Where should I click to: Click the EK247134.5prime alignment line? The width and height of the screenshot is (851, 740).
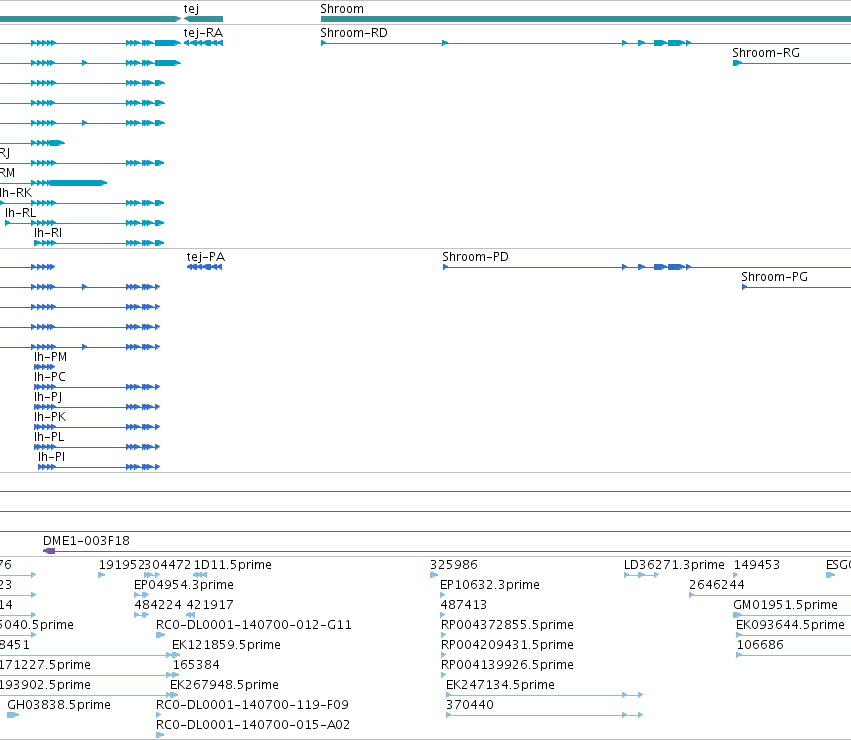click(544, 695)
